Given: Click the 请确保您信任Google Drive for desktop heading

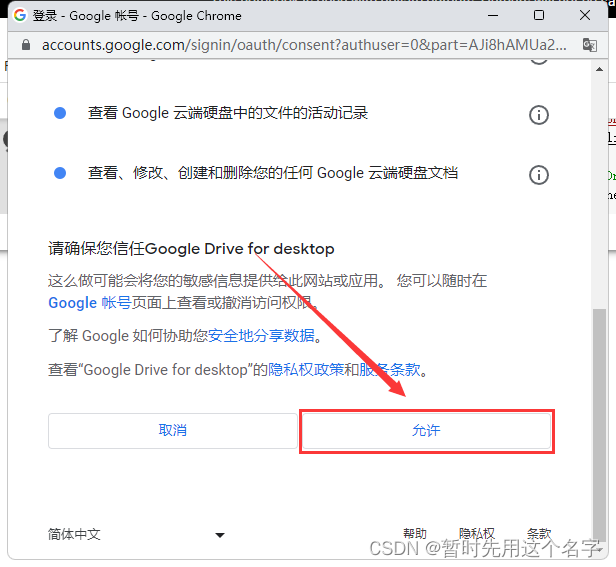Looking at the screenshot, I should tap(191, 249).
